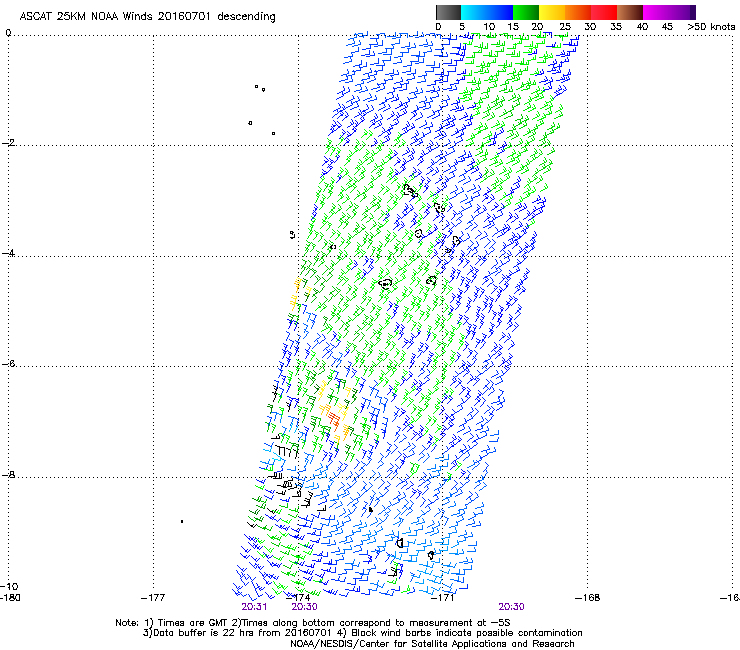The image size is (740, 650).
Task: Click the 'NOAA/NESDIS/Center for Satellite Applications and Research' credit
Action: pos(432,643)
